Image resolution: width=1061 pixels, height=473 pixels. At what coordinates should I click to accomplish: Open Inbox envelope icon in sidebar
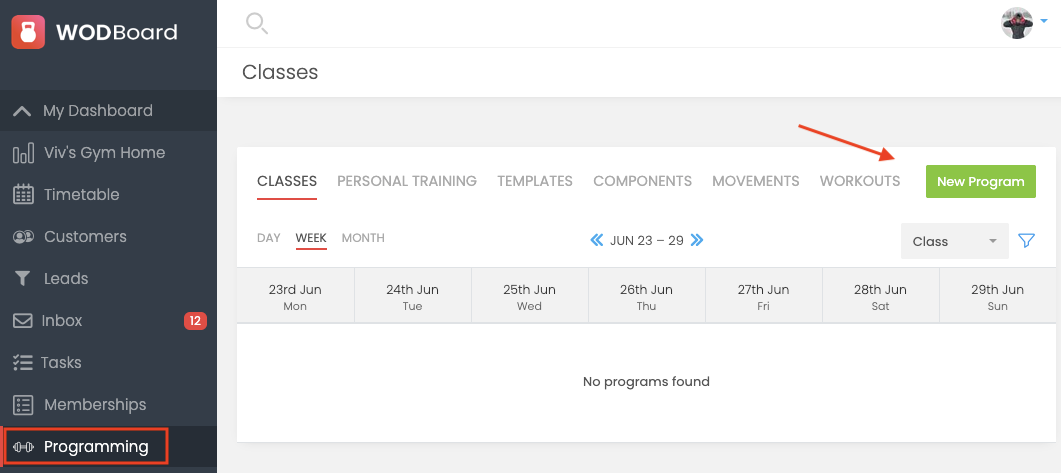pyautogui.click(x=23, y=320)
